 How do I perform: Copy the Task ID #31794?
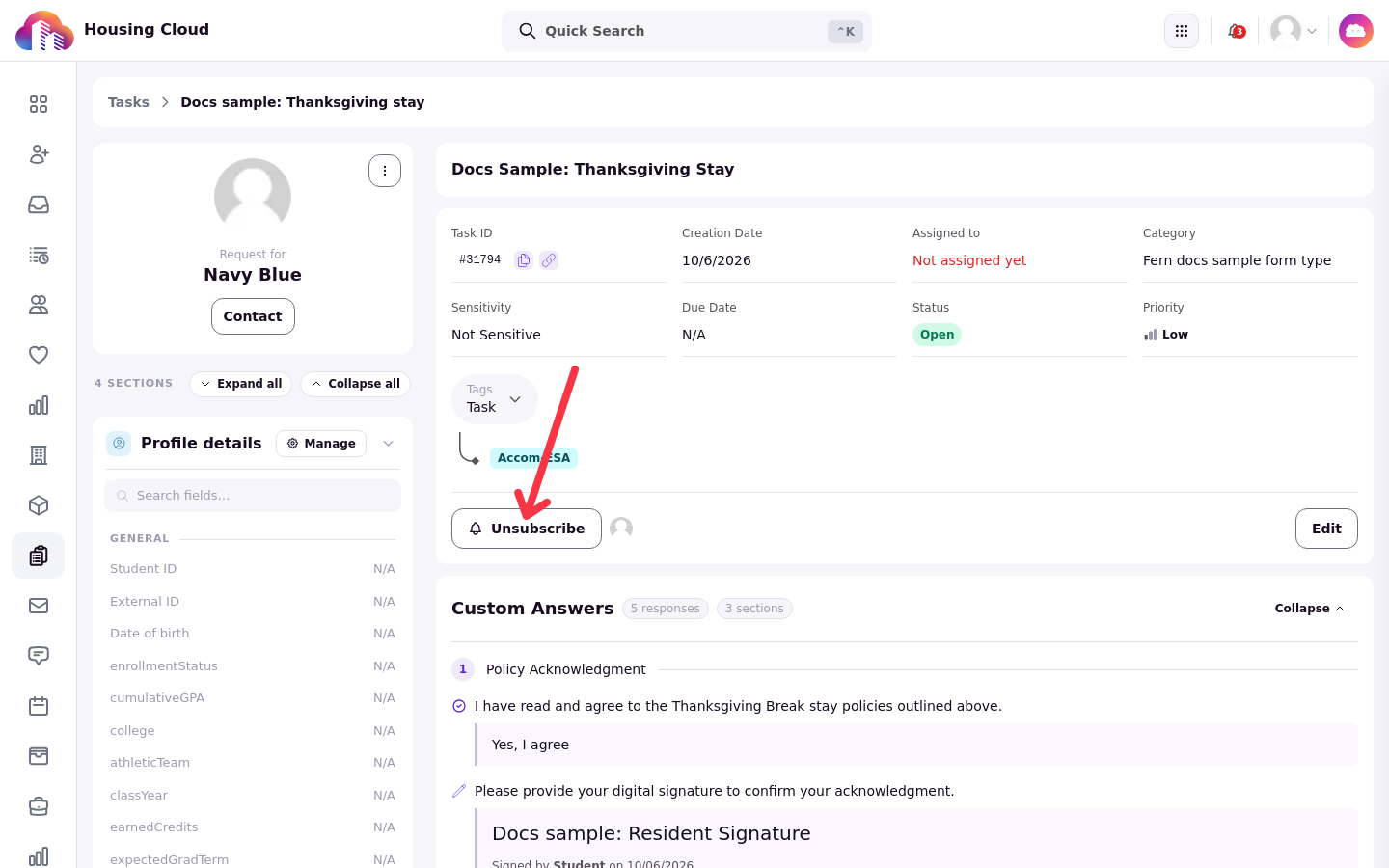[x=524, y=260]
